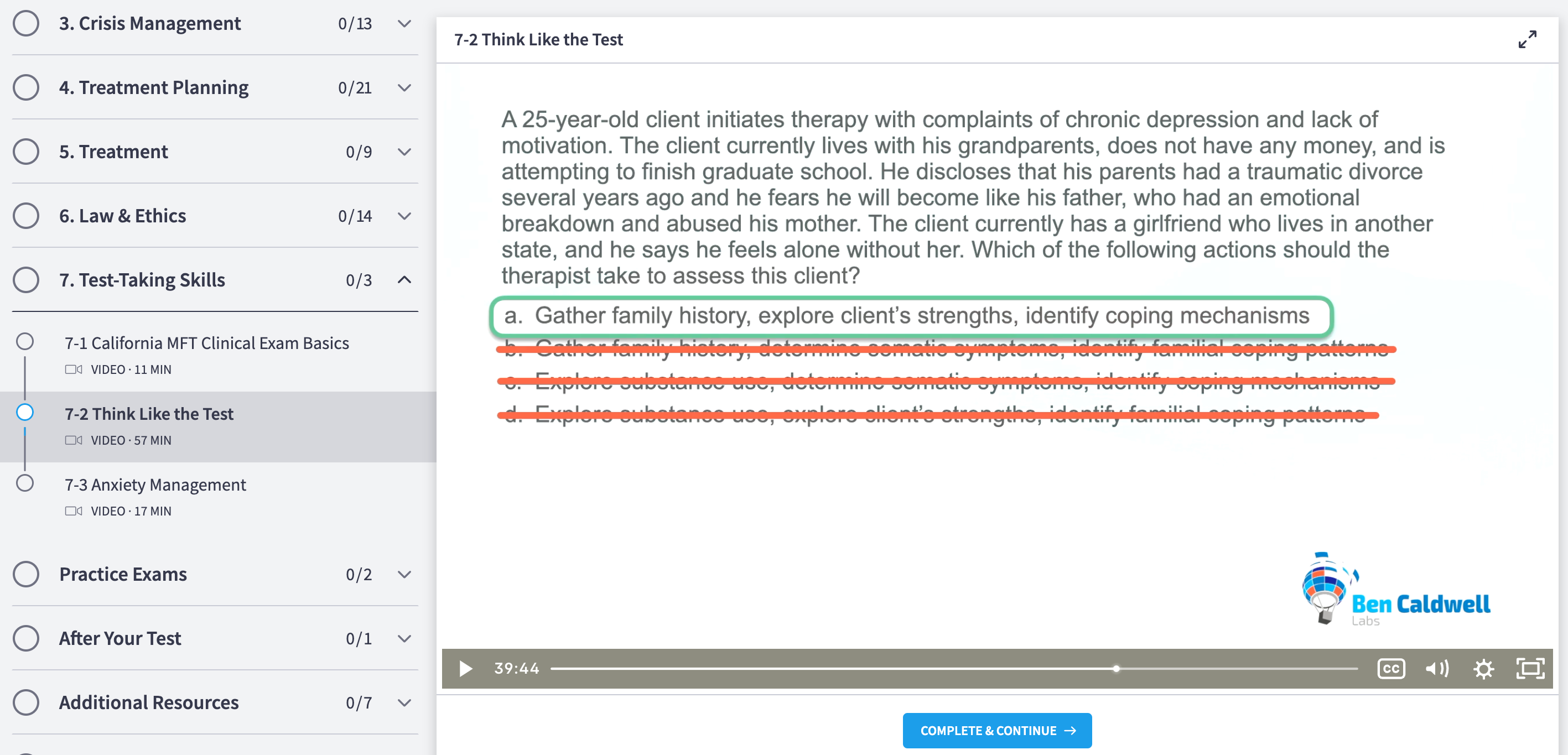Mark section 7 Test-Taking Skills as complete
The width and height of the screenshot is (1568, 755).
pos(25,280)
